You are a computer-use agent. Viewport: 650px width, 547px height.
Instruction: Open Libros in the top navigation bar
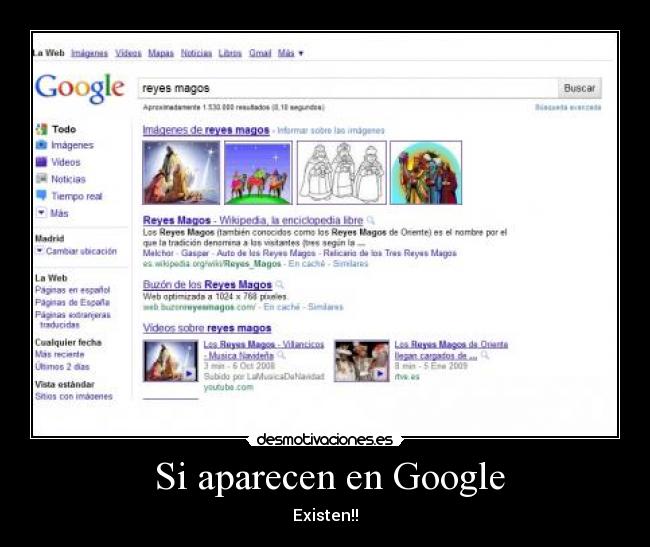[230, 53]
